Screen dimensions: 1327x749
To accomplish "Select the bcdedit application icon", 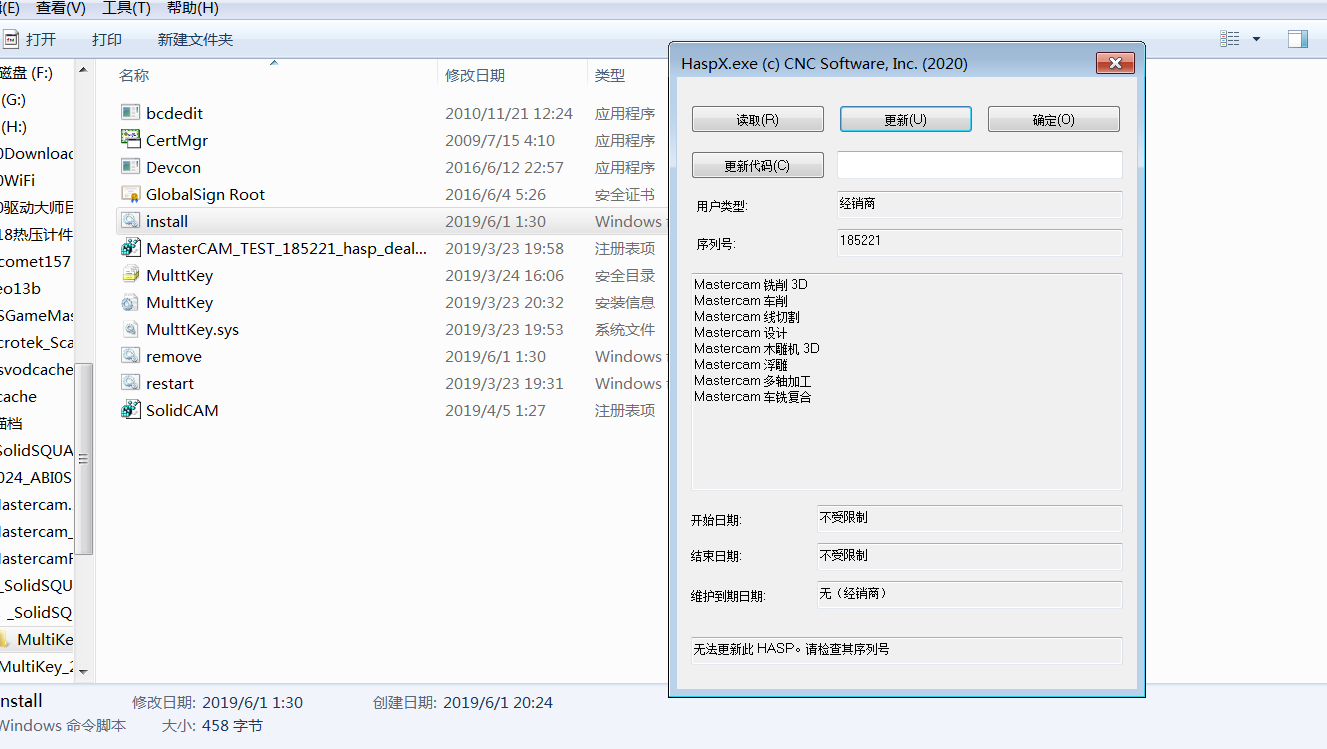I will tap(130, 113).
